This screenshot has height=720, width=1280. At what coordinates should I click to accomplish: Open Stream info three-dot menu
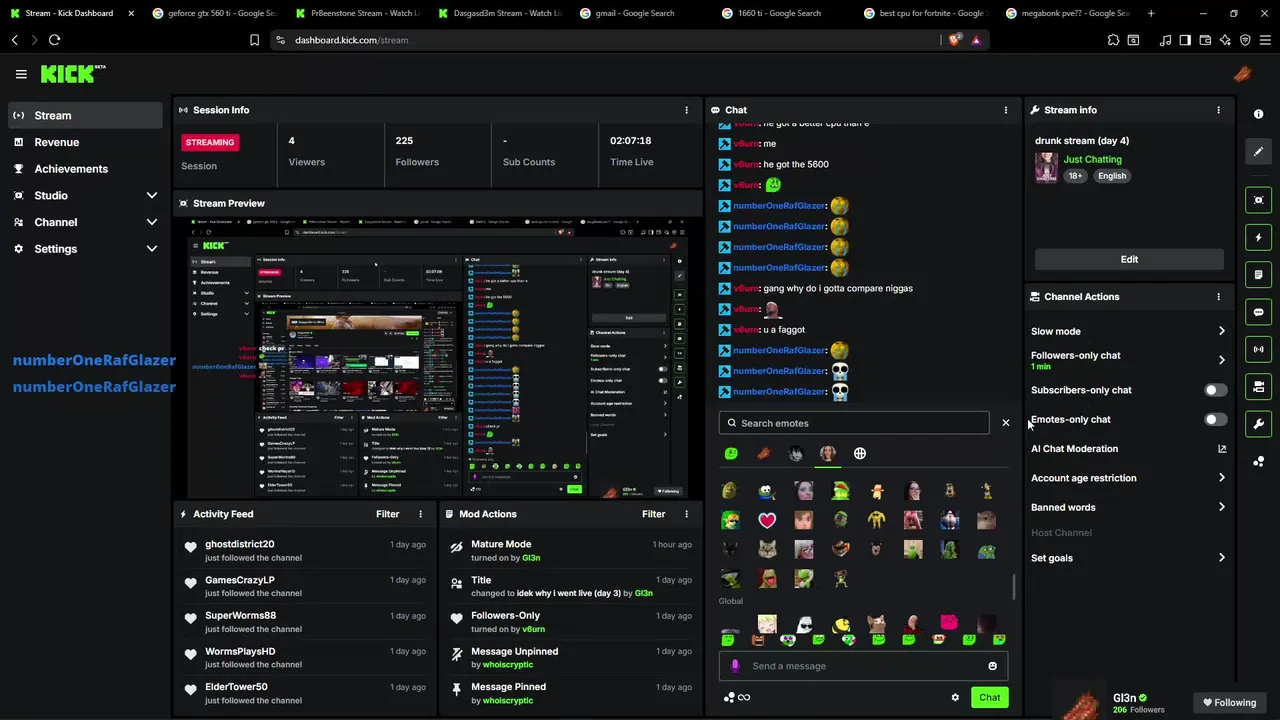(x=1218, y=110)
